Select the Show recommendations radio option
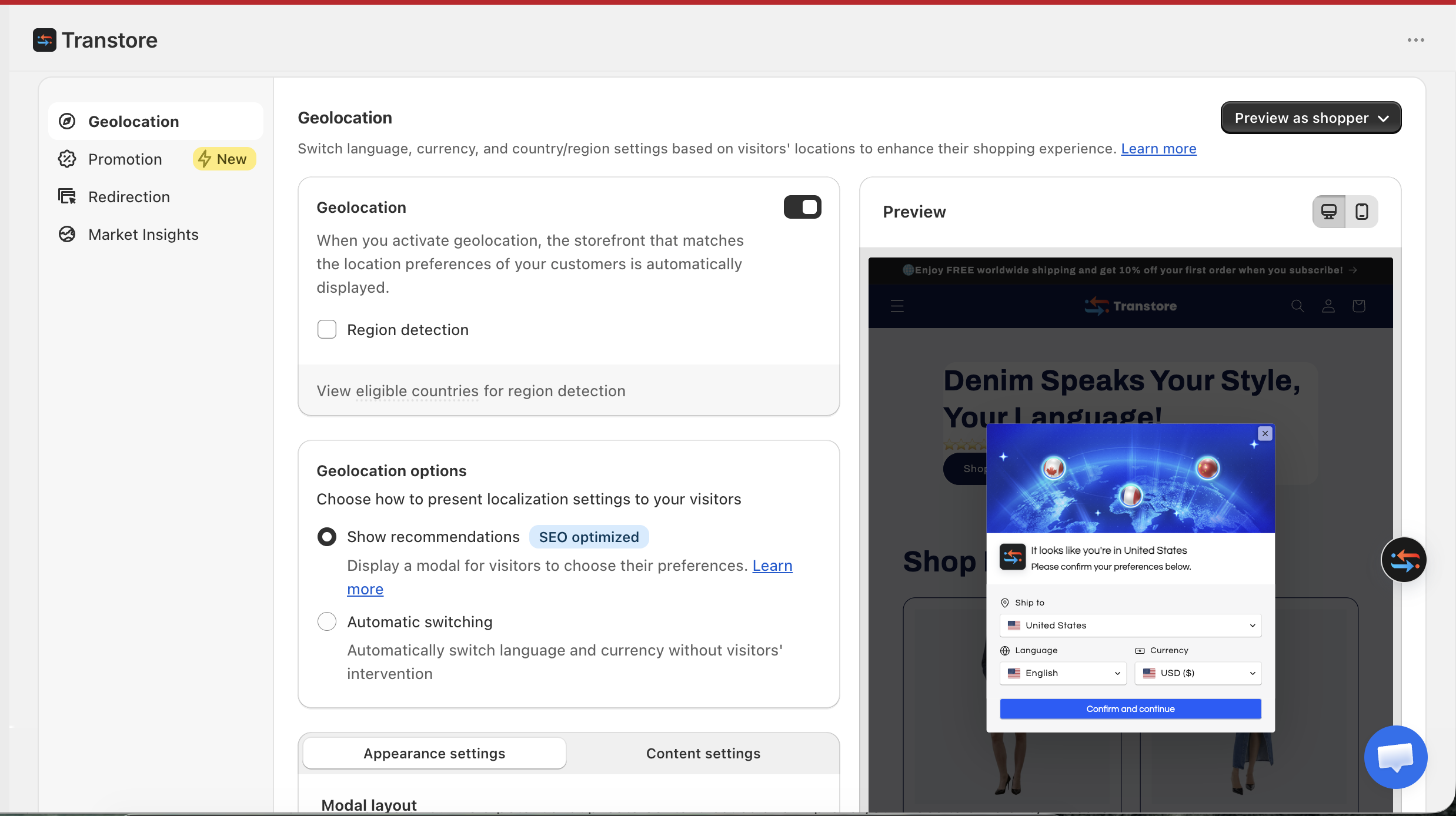 click(327, 537)
